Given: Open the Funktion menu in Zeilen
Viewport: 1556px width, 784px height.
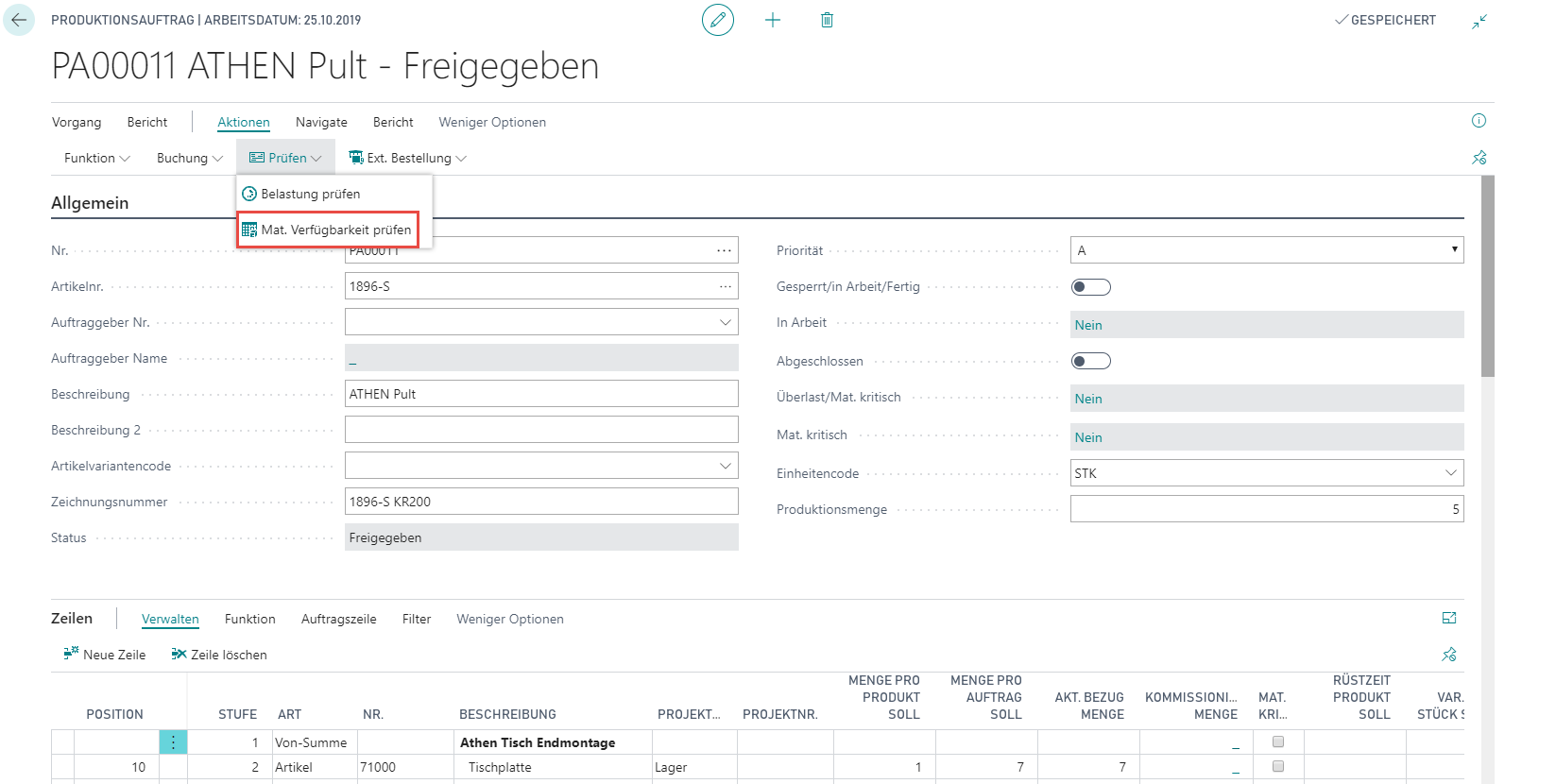Looking at the screenshot, I should [250, 619].
